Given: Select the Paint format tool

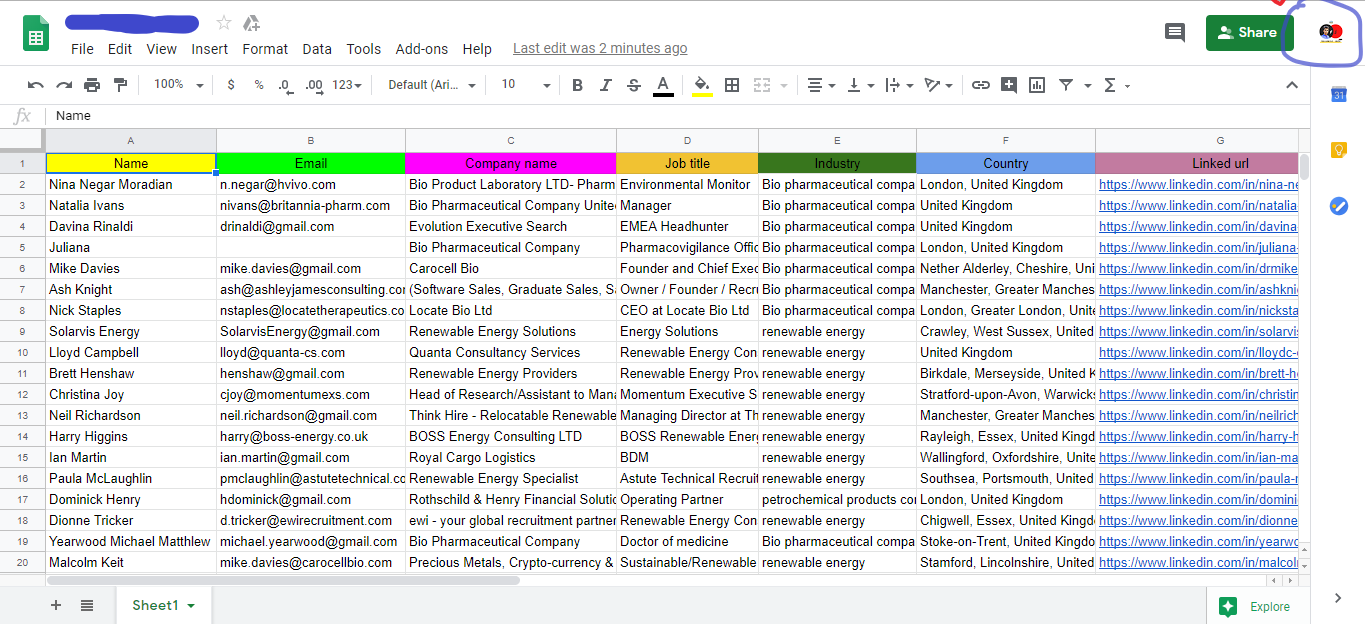Looking at the screenshot, I should 119,85.
